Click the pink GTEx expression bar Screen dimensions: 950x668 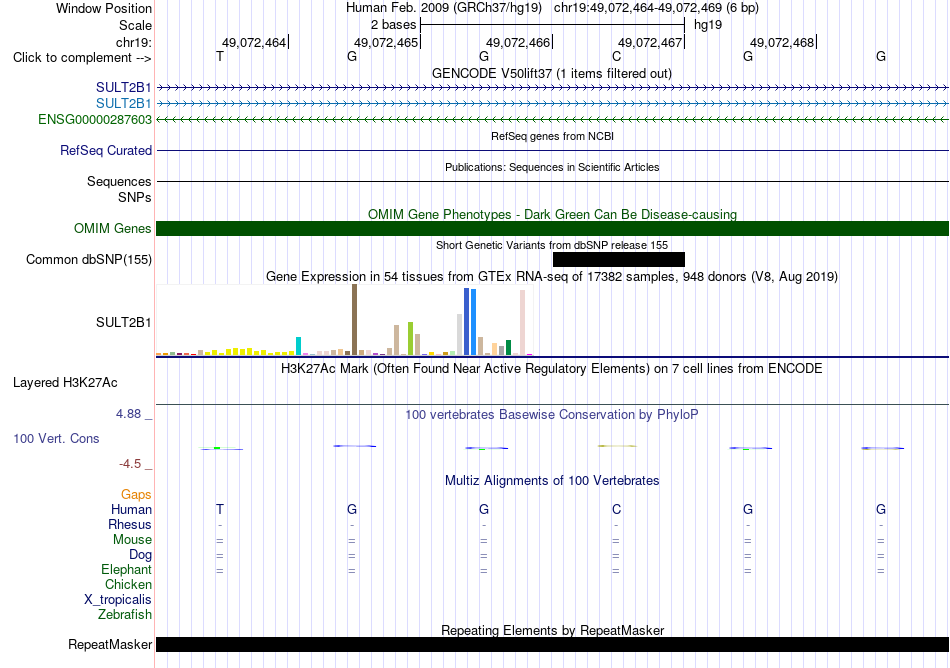pyautogui.click(x=522, y=322)
